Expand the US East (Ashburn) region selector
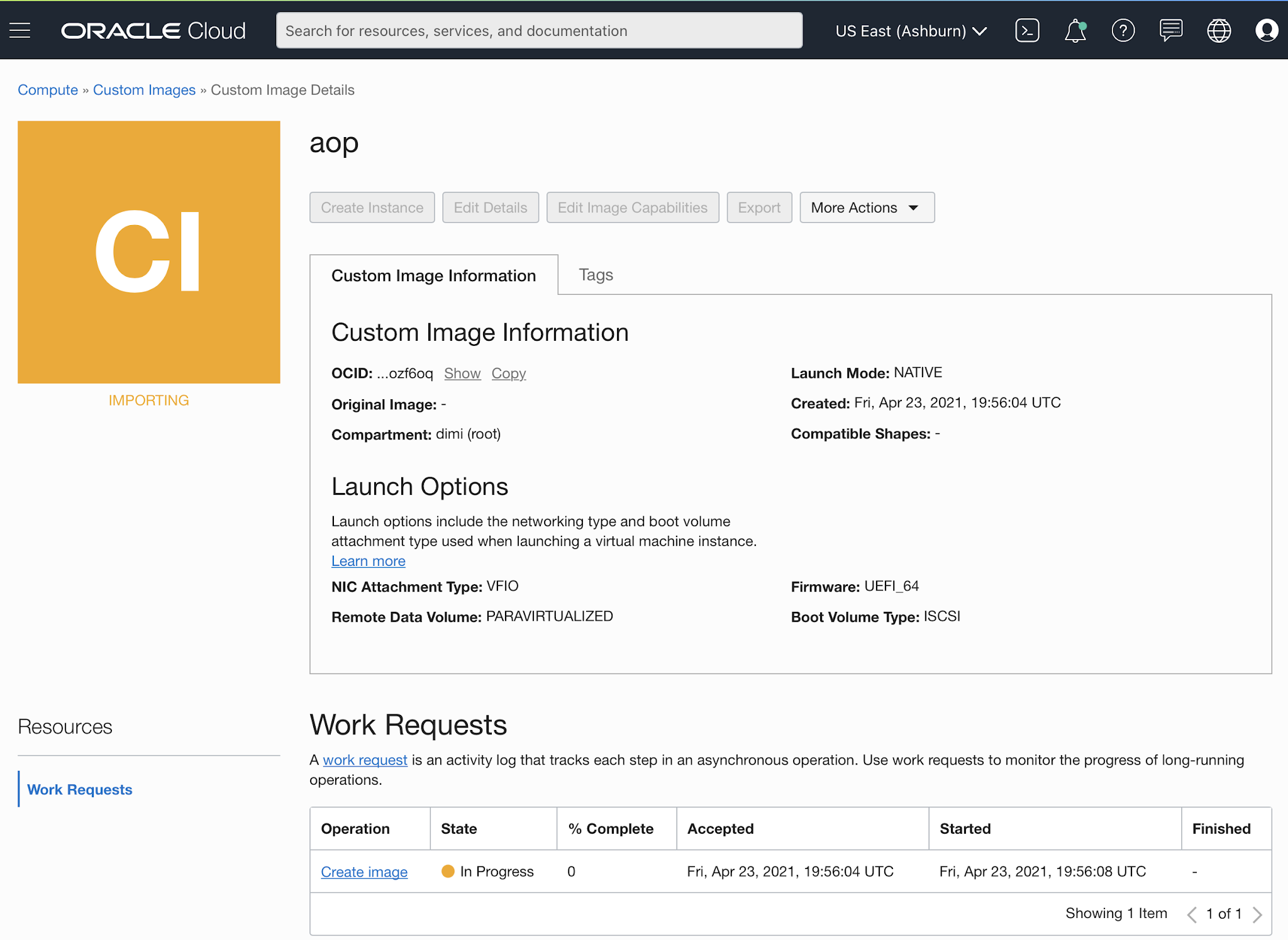Image resolution: width=1288 pixels, height=940 pixels. (911, 31)
